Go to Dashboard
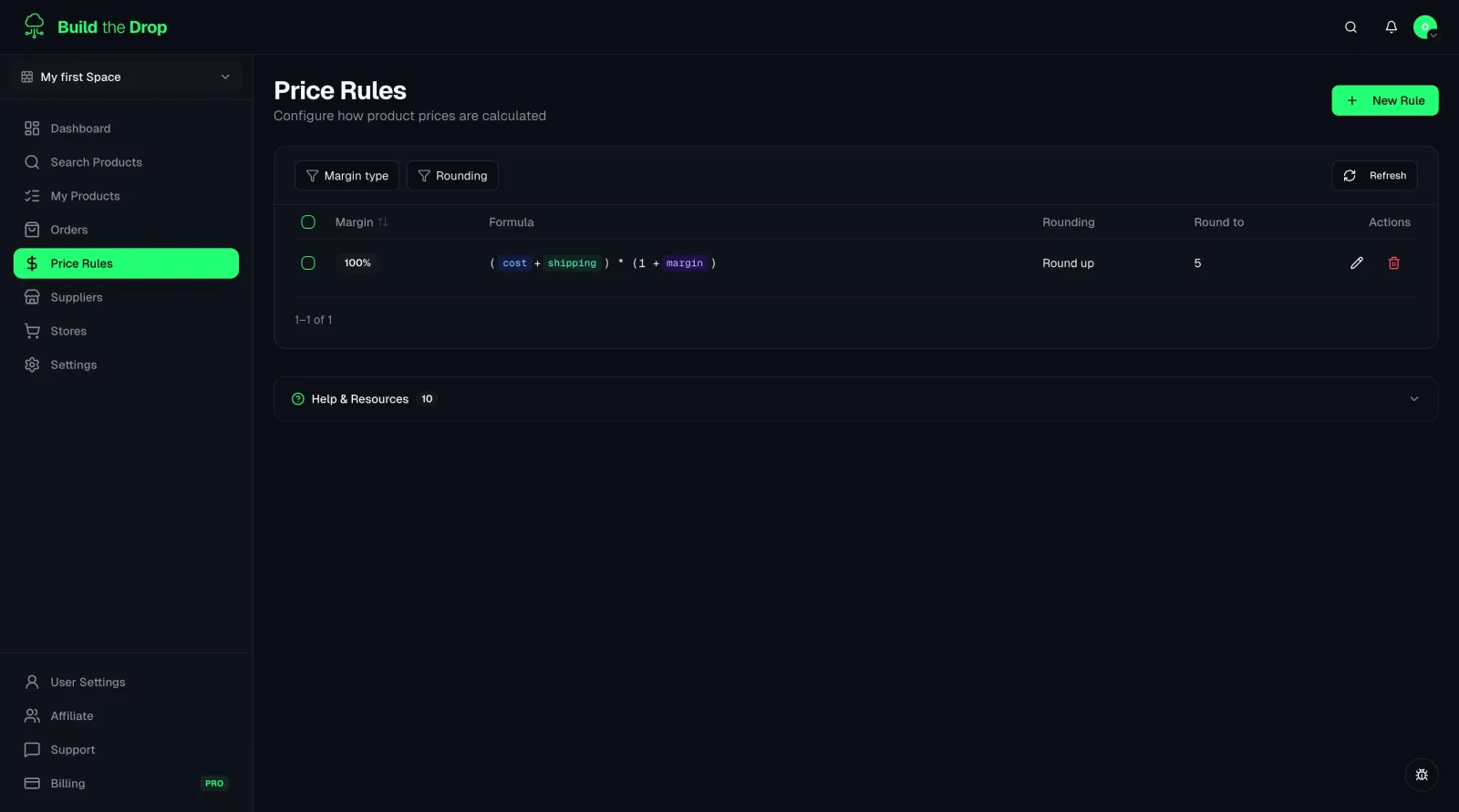1459x812 pixels. point(126,128)
